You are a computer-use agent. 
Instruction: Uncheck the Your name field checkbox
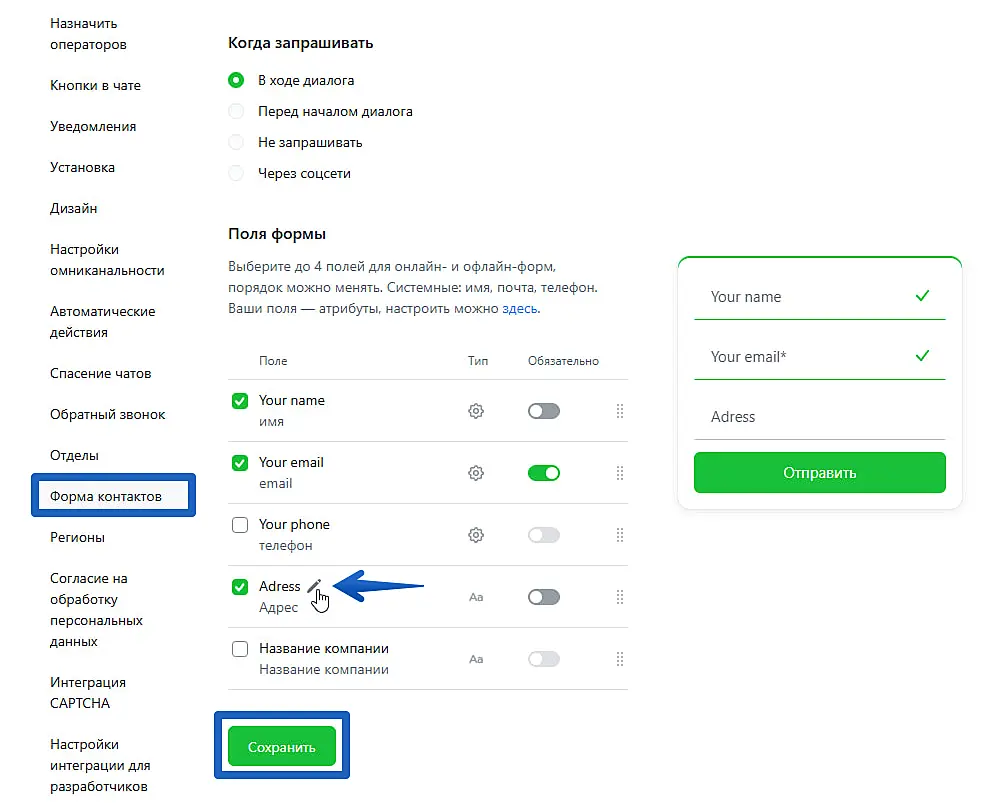[x=240, y=401]
